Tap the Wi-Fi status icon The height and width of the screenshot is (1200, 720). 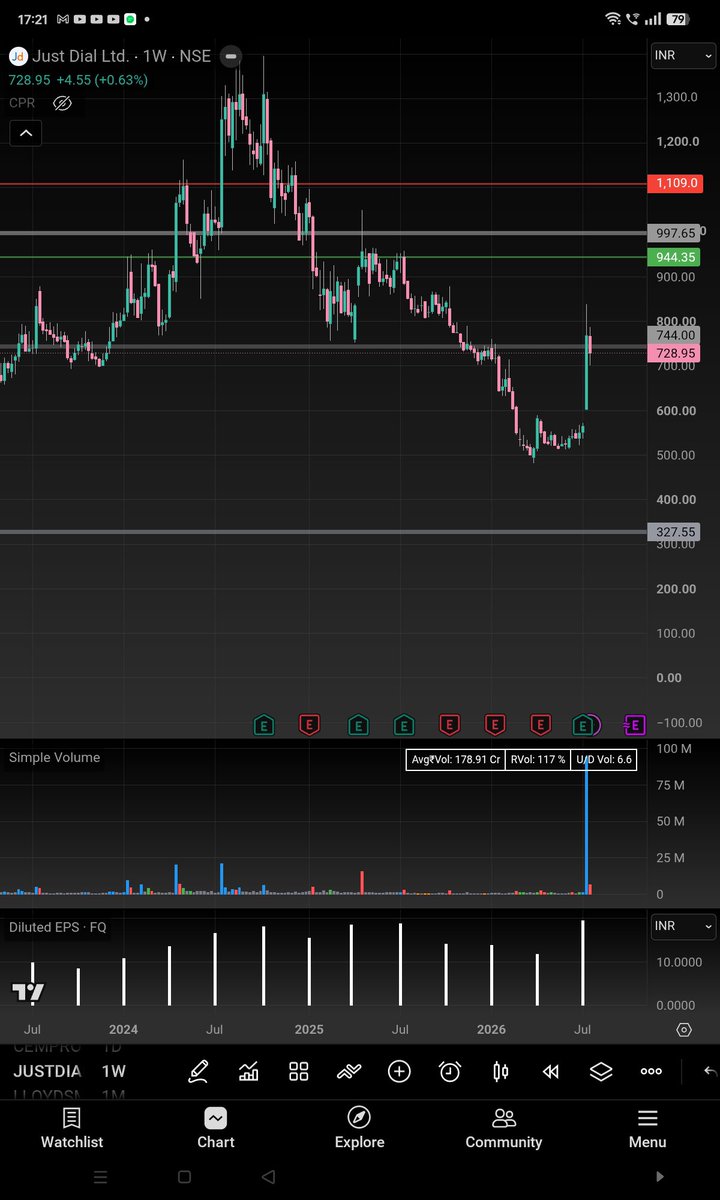click(613, 19)
